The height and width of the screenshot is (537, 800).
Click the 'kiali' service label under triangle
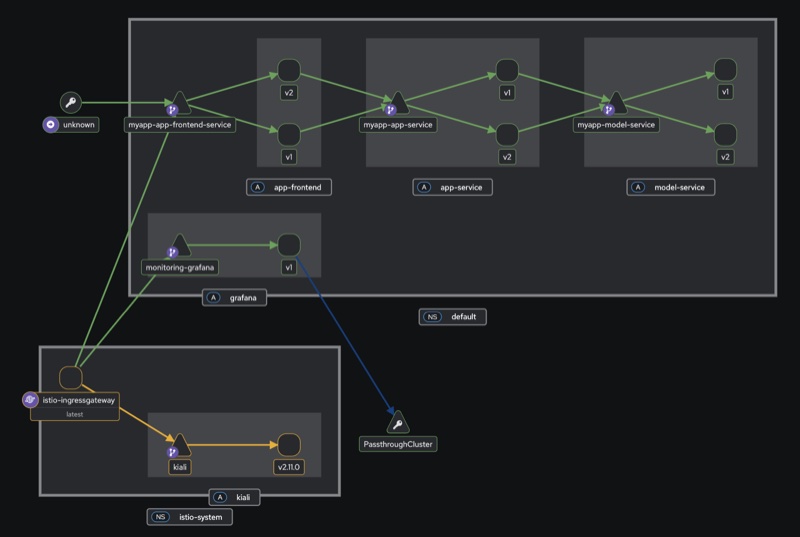click(180, 467)
